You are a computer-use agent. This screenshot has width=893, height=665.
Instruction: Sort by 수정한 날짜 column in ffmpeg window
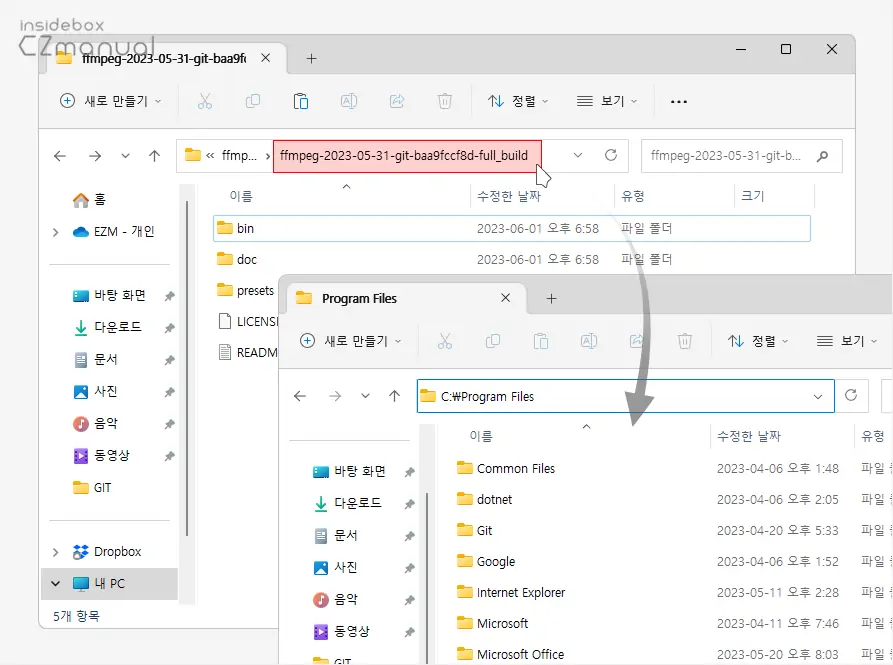(509, 196)
